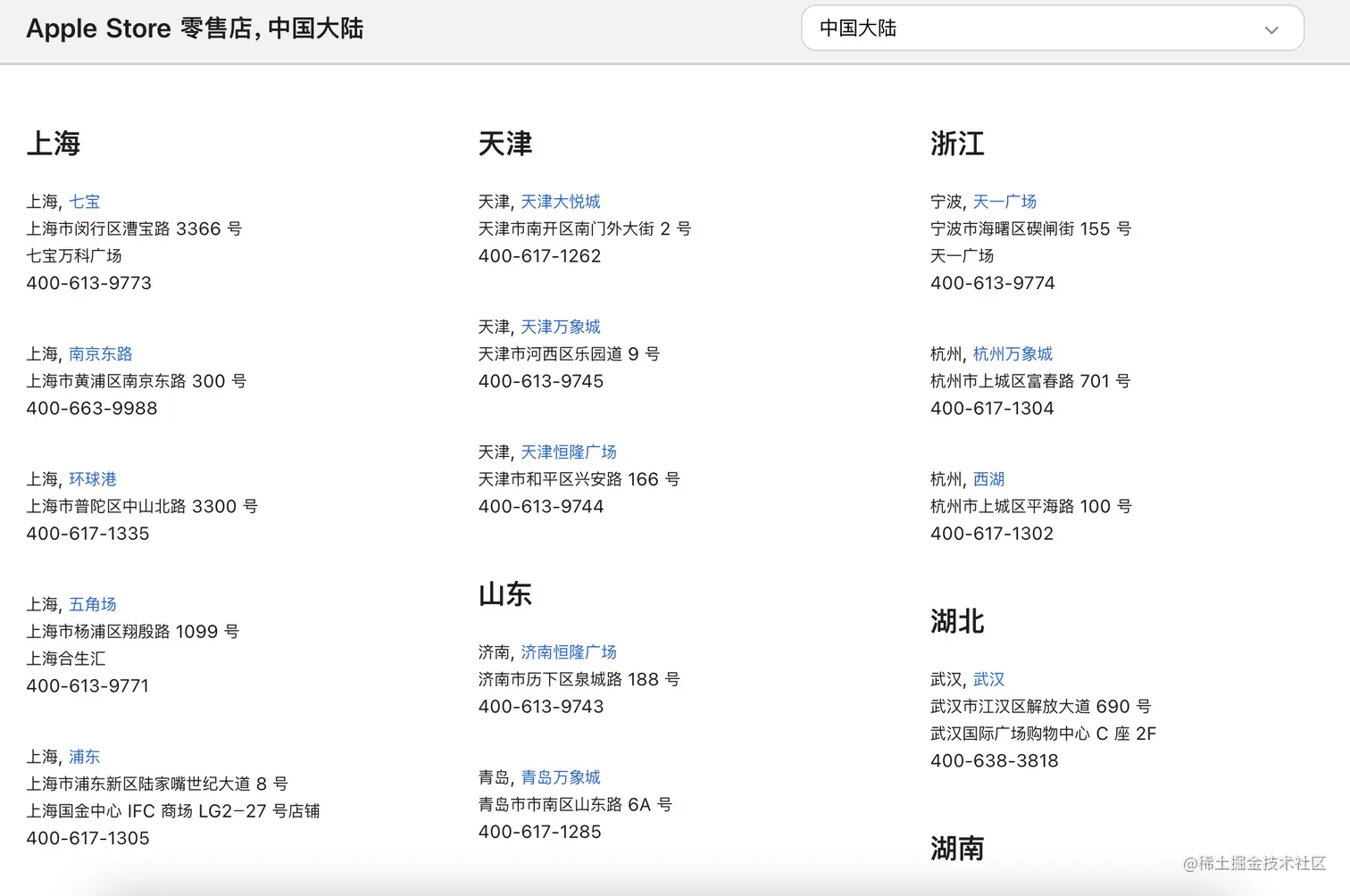Select the 天一广场 Ningbo store link
The width and height of the screenshot is (1350, 896).
pyautogui.click(x=1004, y=202)
